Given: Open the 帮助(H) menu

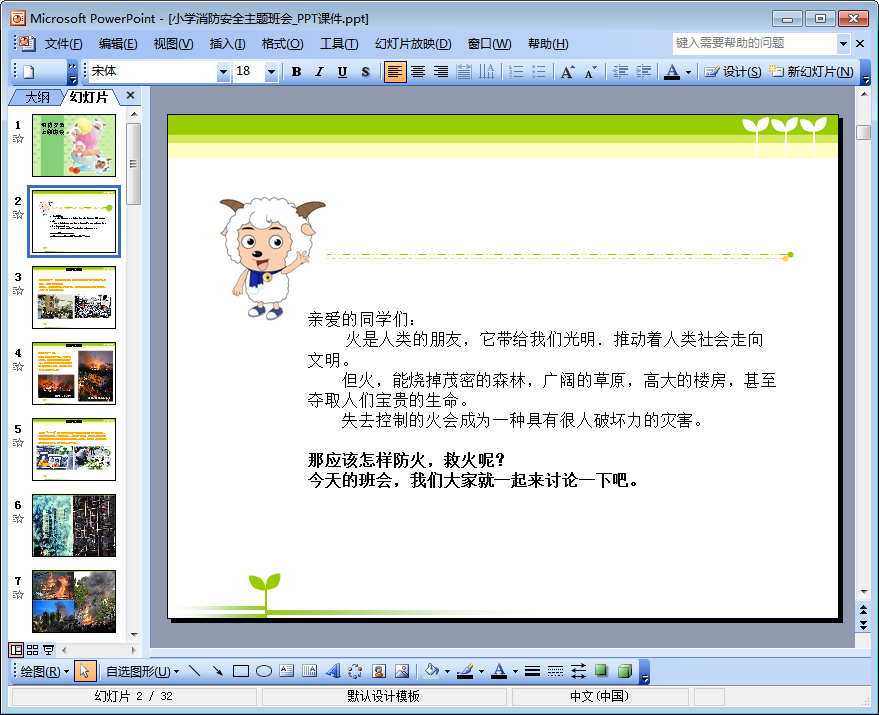Looking at the screenshot, I should point(548,44).
